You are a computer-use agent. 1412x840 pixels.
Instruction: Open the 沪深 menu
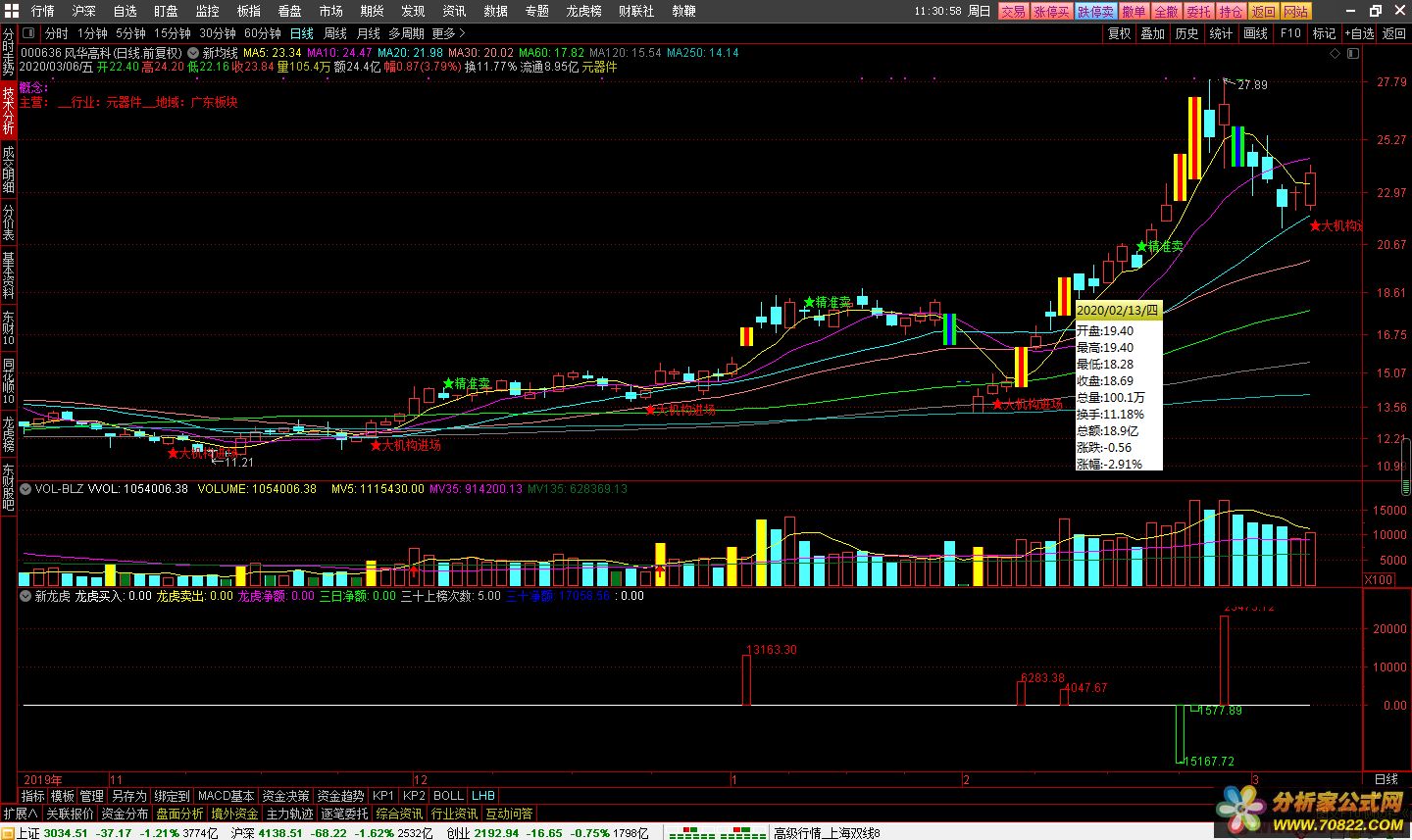pos(84,11)
